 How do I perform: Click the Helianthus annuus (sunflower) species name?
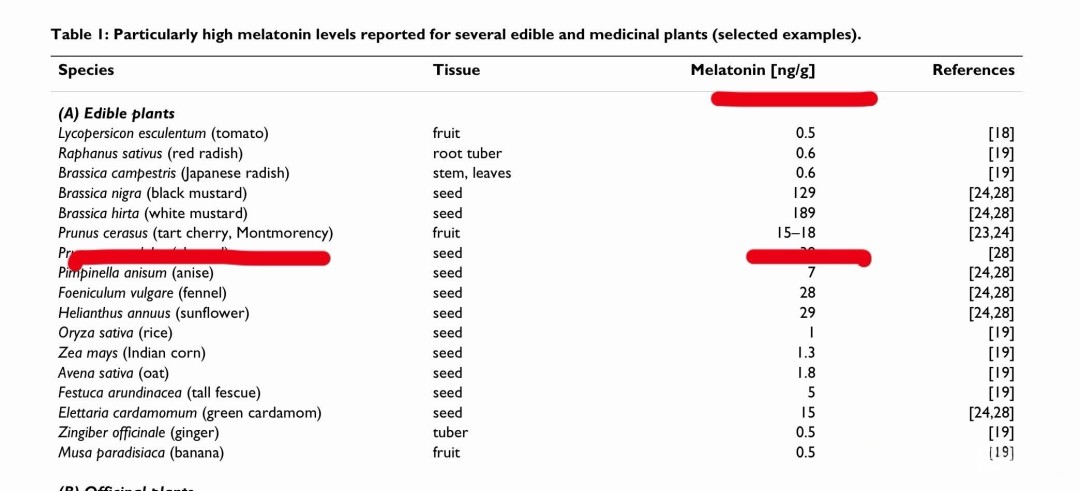[x=153, y=313]
